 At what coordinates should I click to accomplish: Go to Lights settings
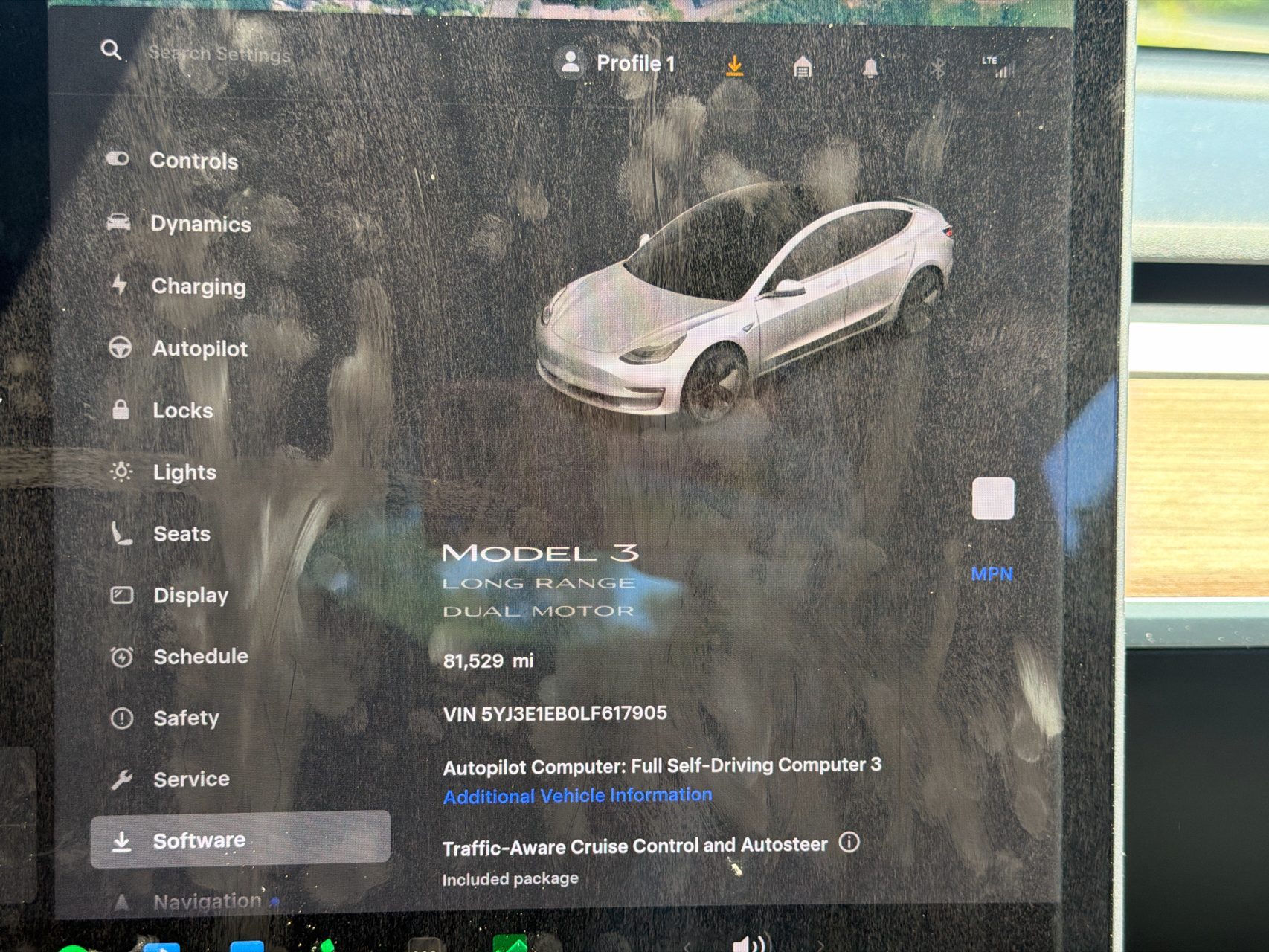click(x=163, y=472)
